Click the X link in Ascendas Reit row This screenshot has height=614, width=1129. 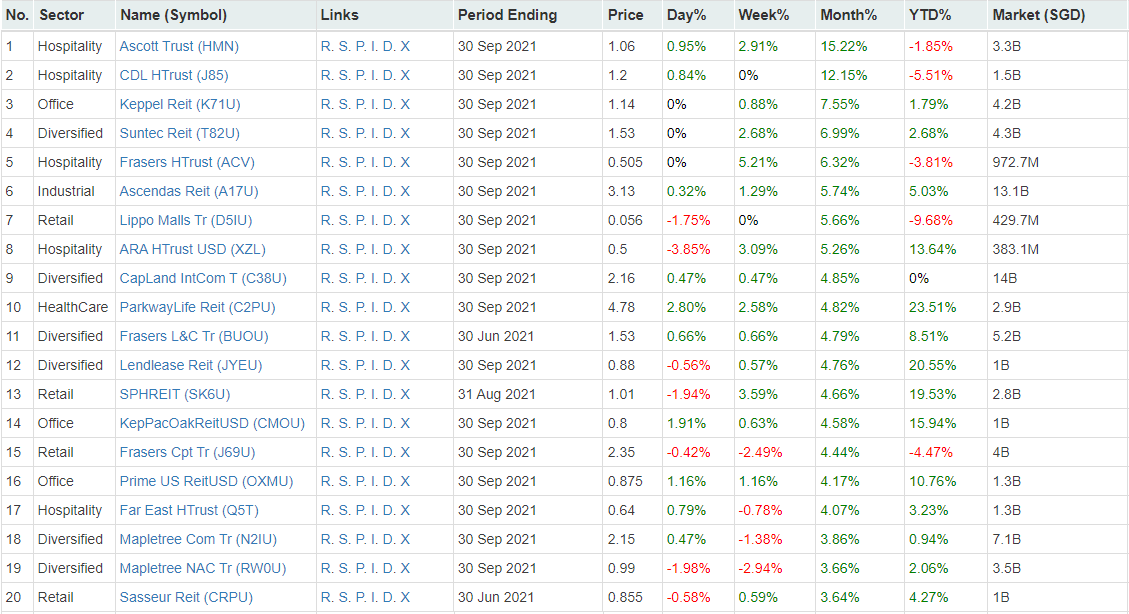tap(405, 191)
